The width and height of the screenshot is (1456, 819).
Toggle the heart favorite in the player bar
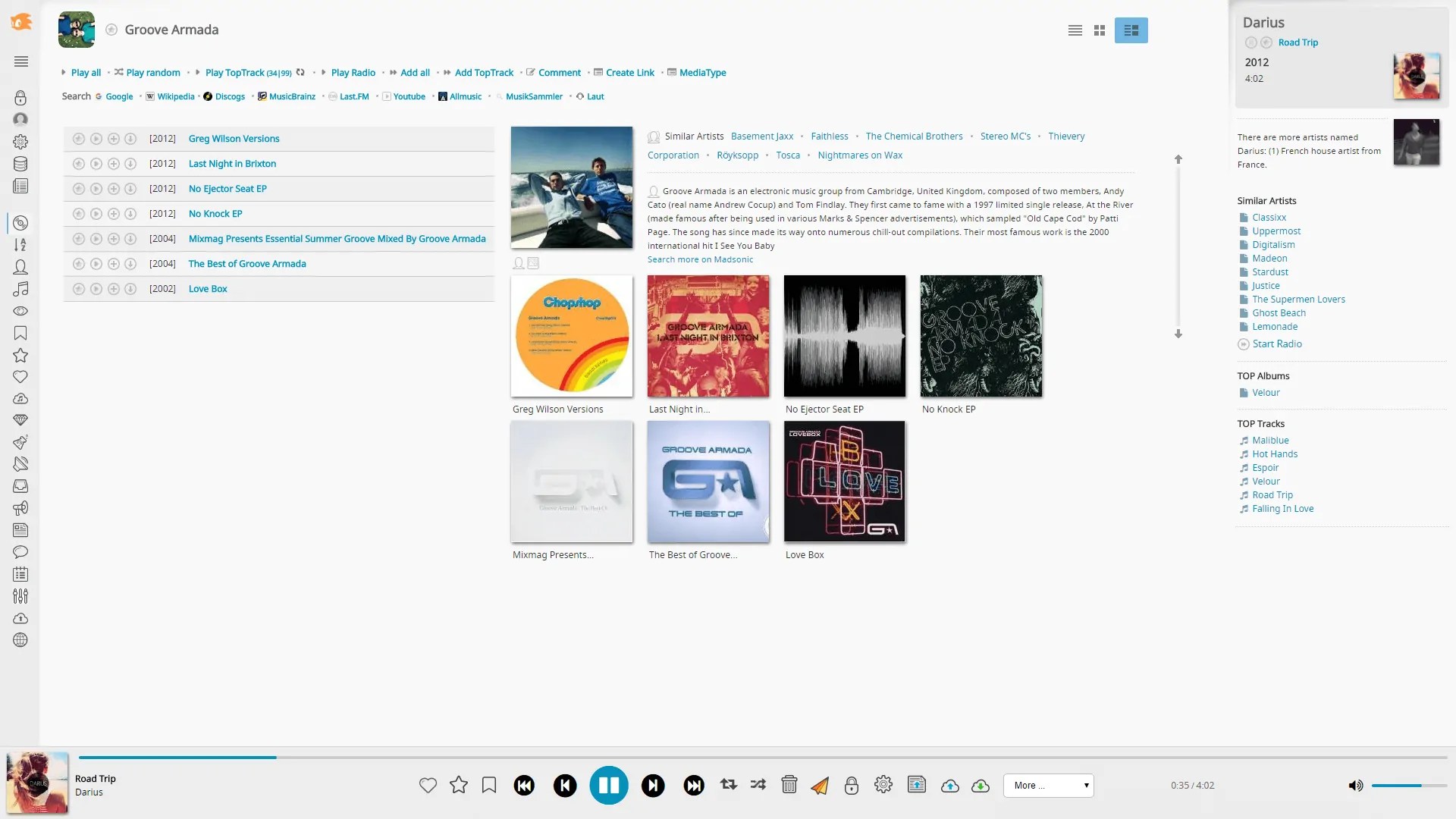[x=428, y=785]
